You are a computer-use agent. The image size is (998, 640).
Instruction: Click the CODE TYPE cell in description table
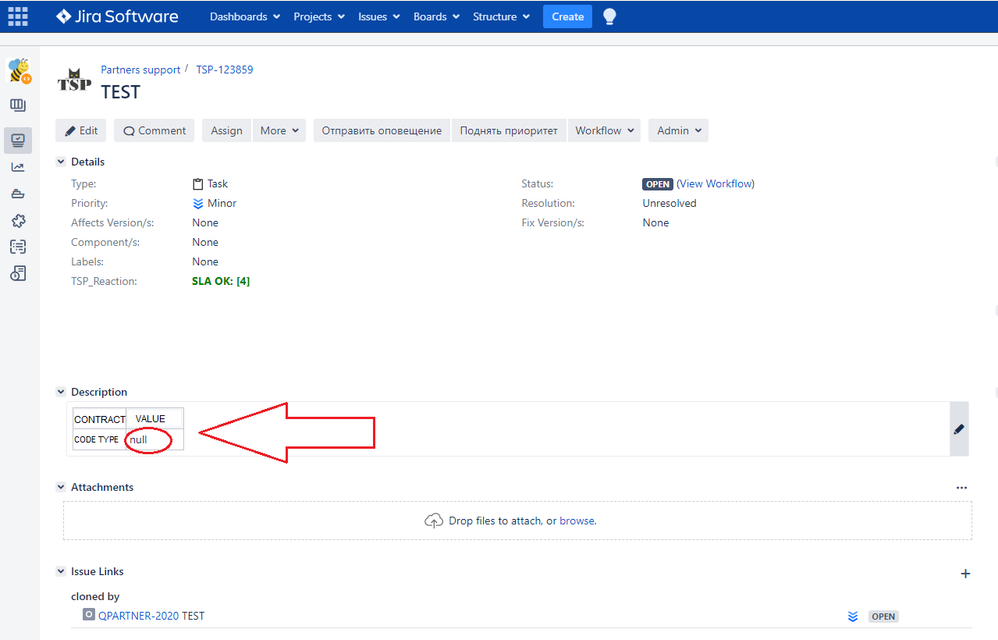click(99, 440)
